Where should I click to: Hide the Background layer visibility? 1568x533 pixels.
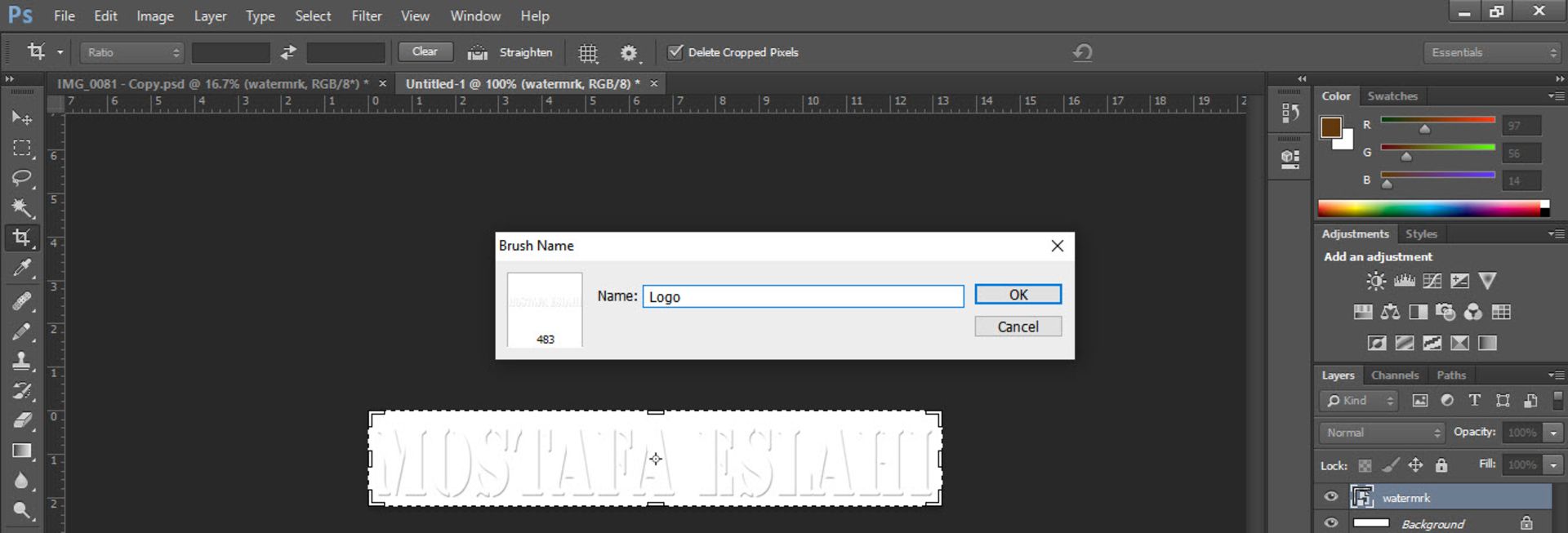coord(1331,523)
